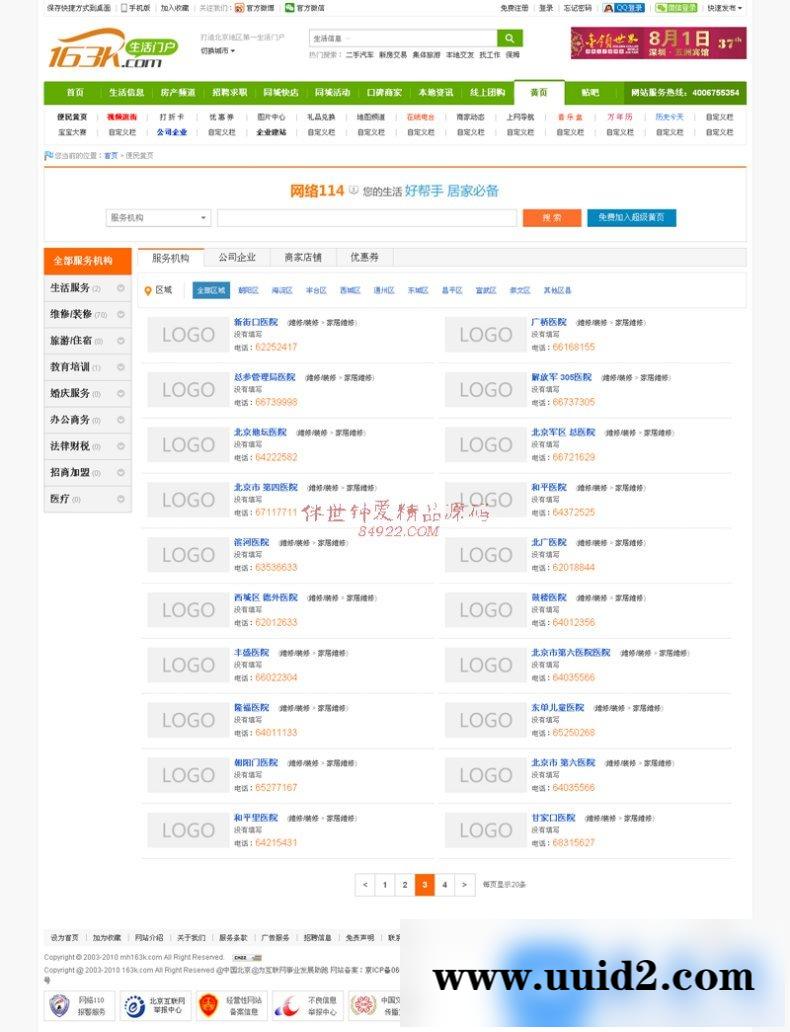Open the 163k.com site logo
This screenshot has width=790, height=1032.
[x=113, y=48]
